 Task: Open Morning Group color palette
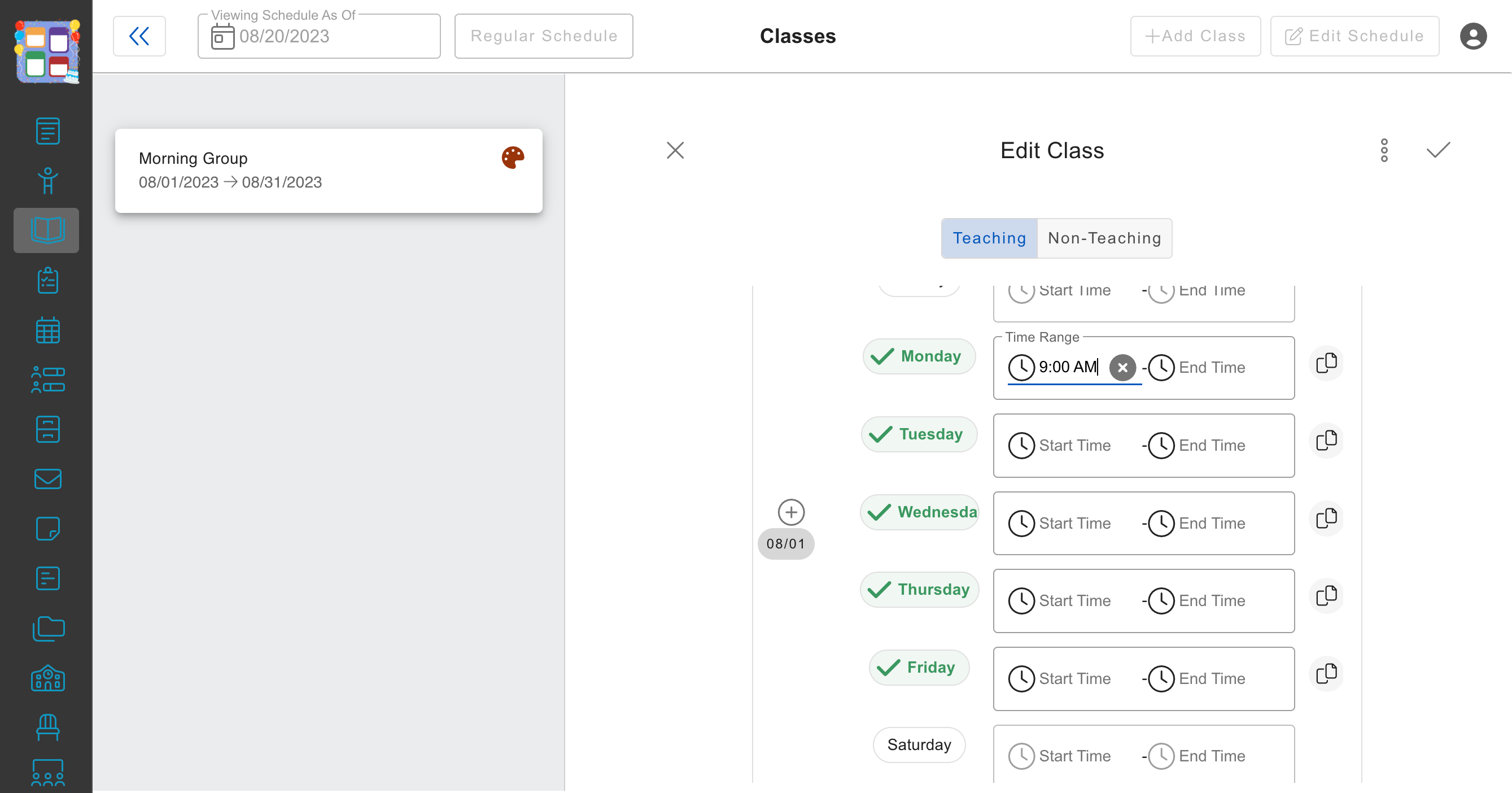point(513,158)
